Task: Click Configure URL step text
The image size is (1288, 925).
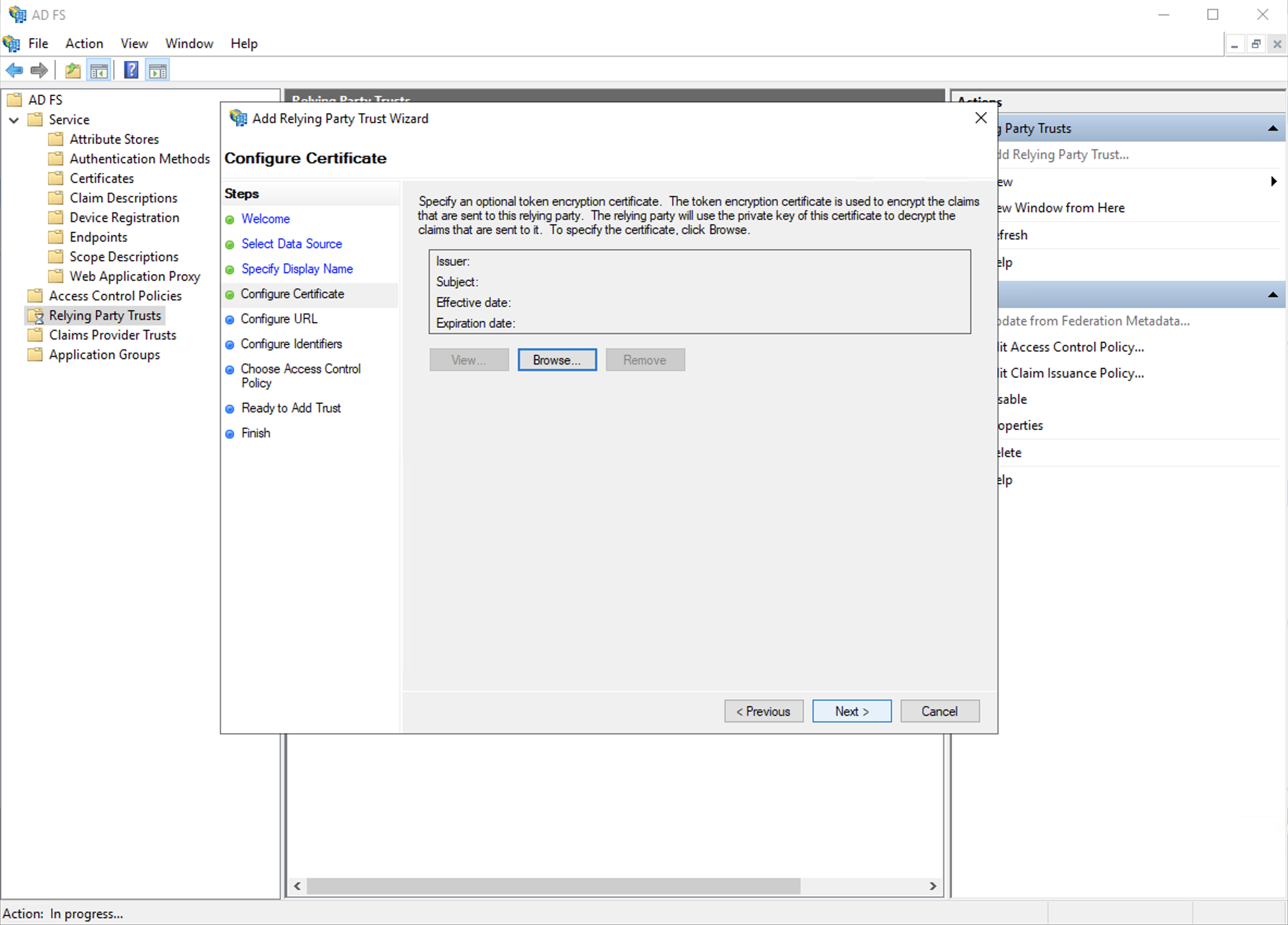Action: [x=279, y=319]
